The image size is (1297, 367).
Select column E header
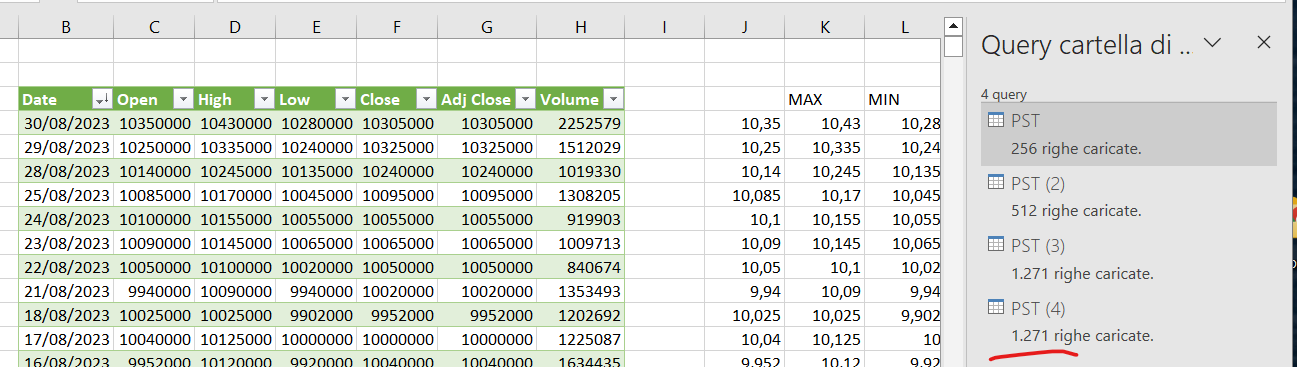tap(316, 28)
